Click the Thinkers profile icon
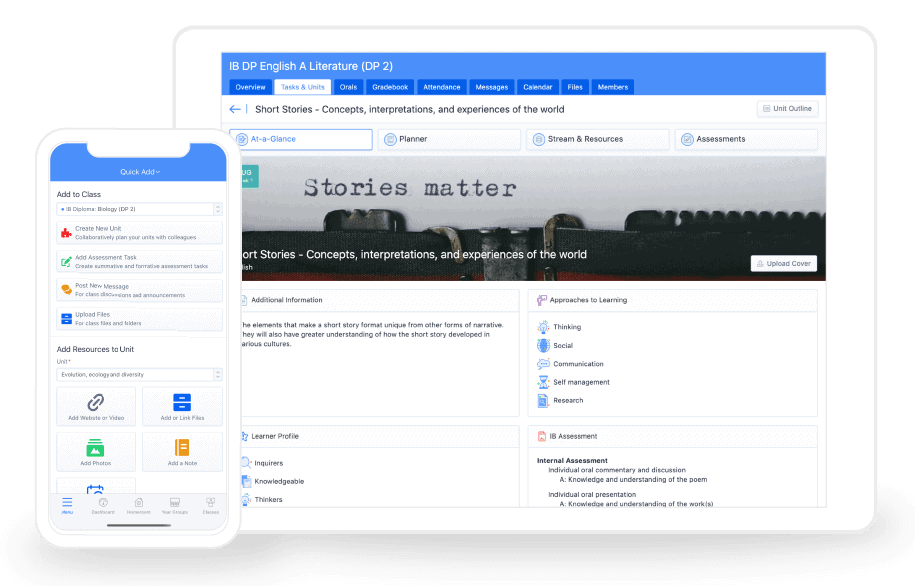 tap(246, 500)
